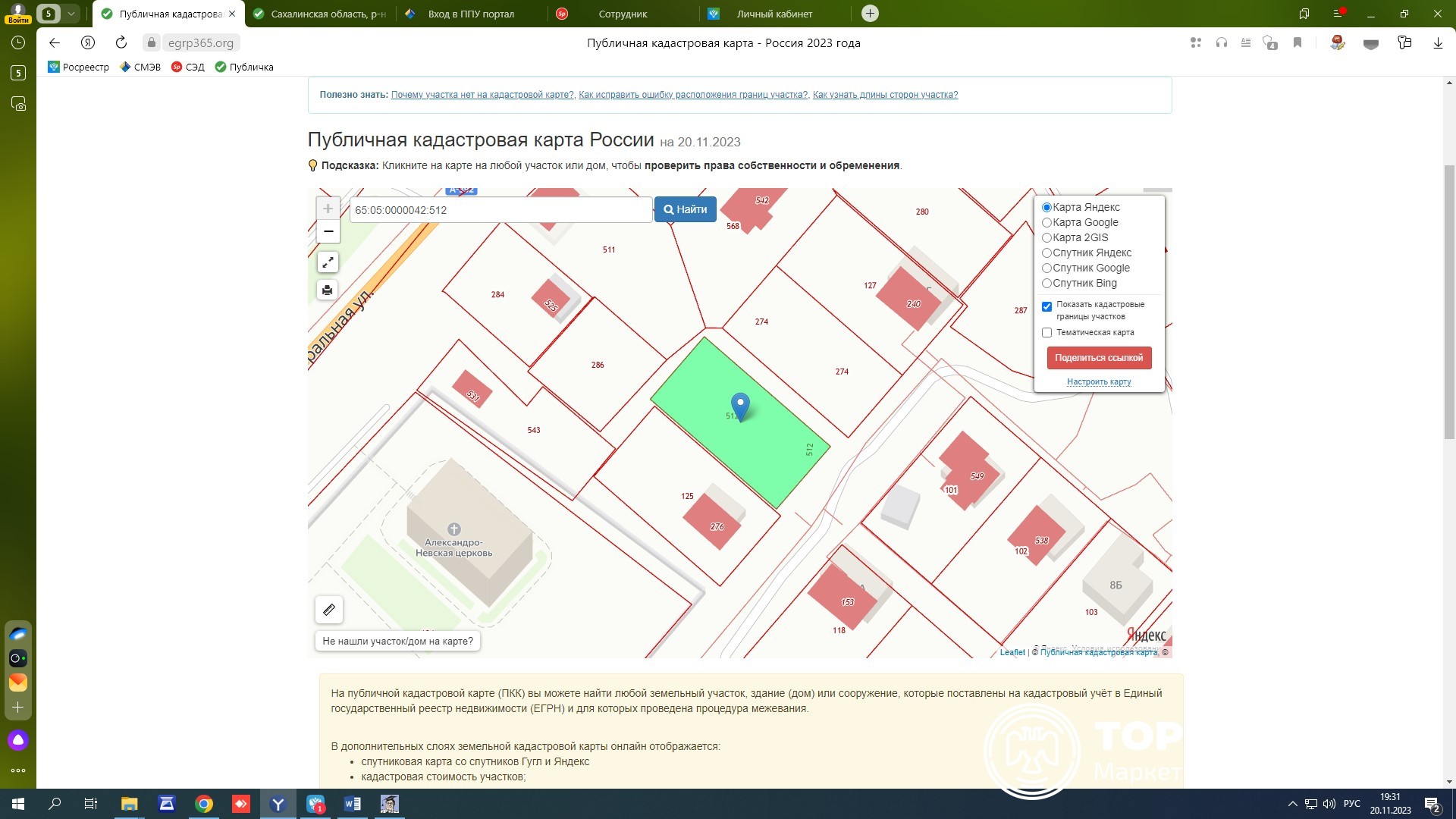Open browser downloads icon
Screen dimensions: 1456x819
1437,43
